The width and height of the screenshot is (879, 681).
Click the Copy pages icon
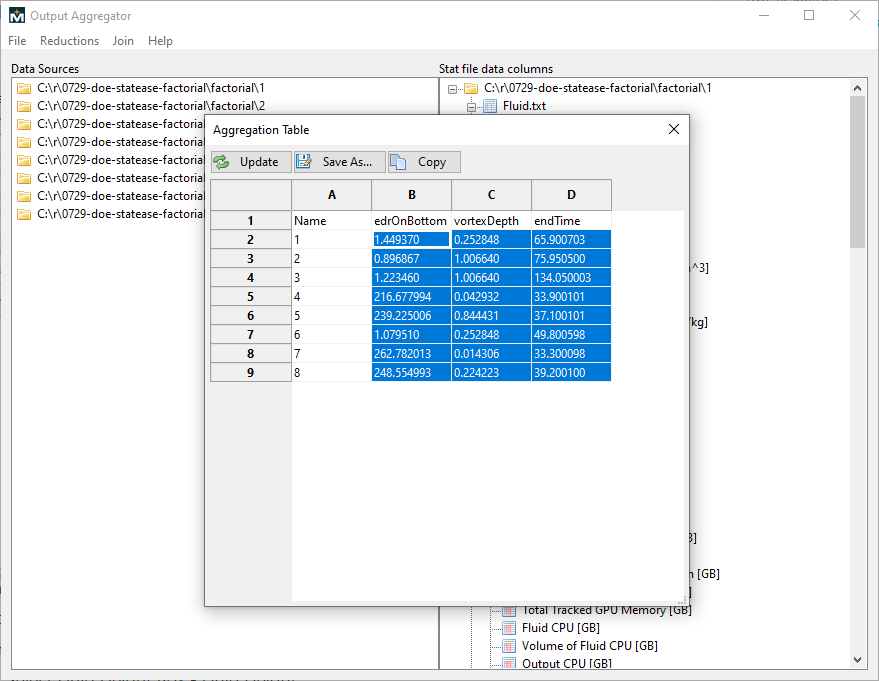point(398,162)
